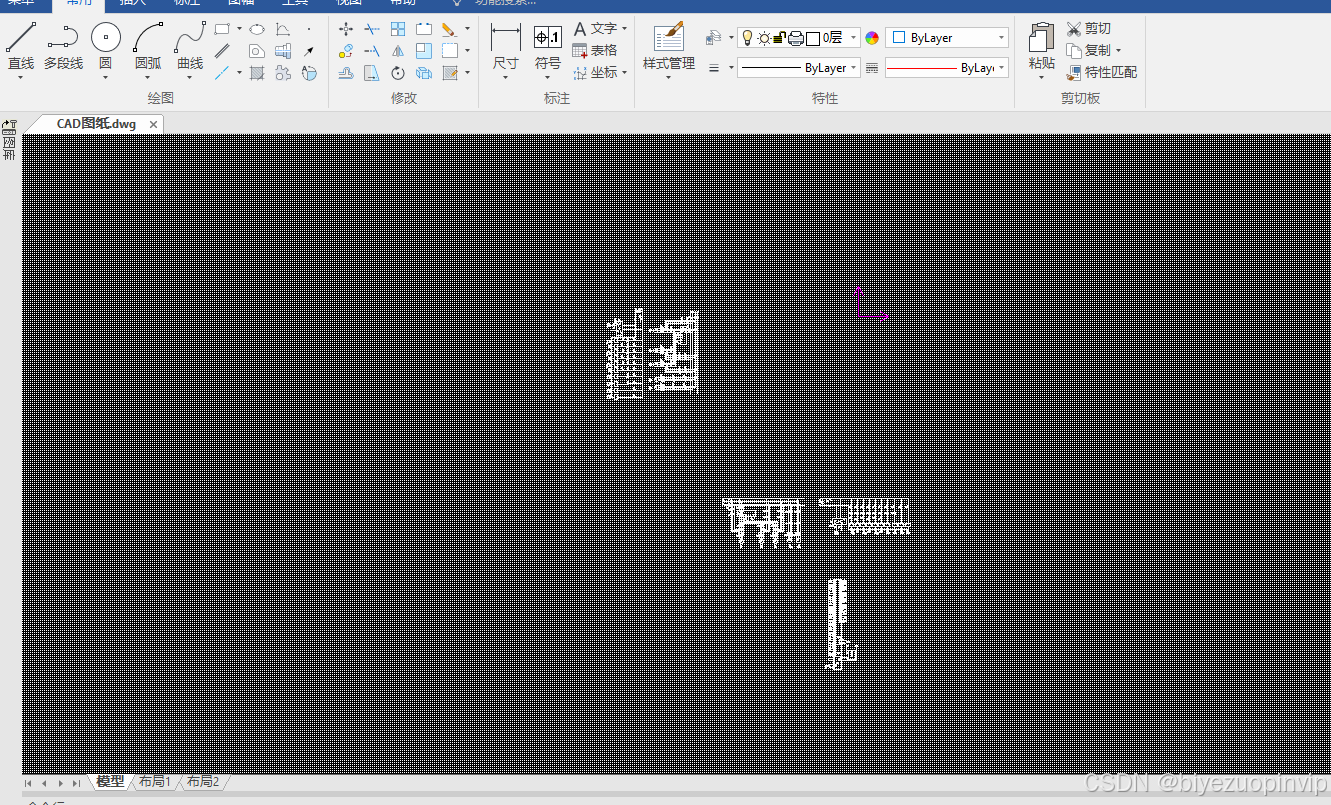The image size is (1331, 805).
Task: Insert a 表格 table
Action: 595,50
